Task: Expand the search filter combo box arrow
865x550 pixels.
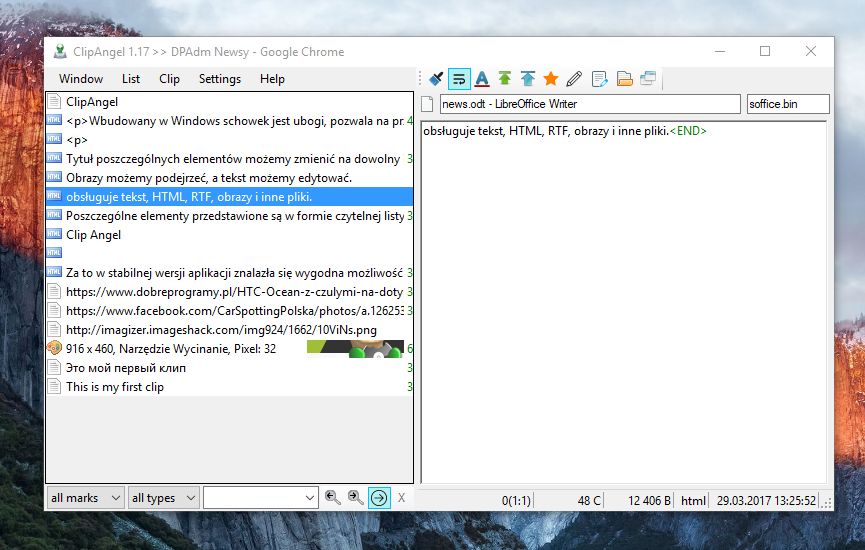Action: [x=309, y=498]
